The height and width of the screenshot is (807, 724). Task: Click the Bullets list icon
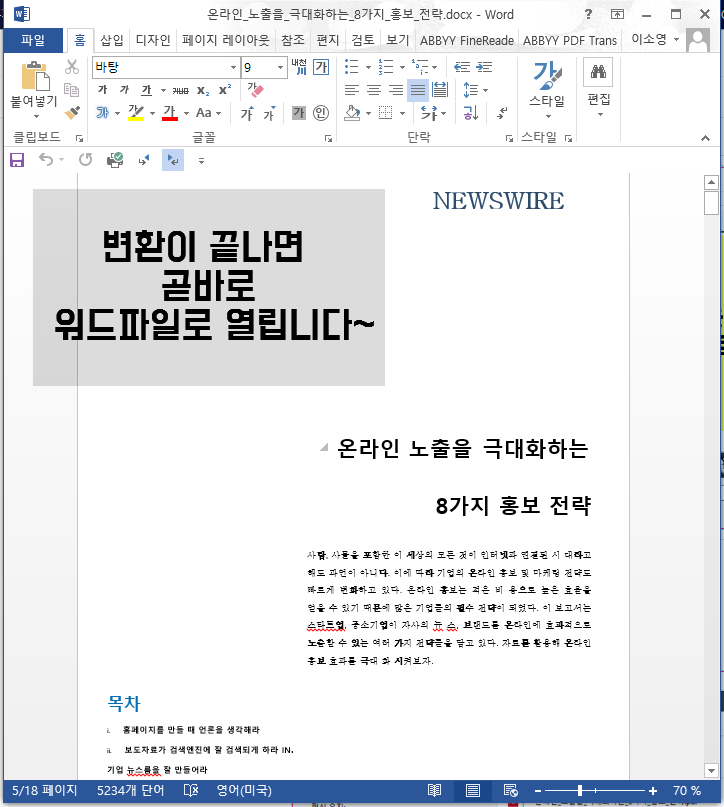tap(351, 67)
